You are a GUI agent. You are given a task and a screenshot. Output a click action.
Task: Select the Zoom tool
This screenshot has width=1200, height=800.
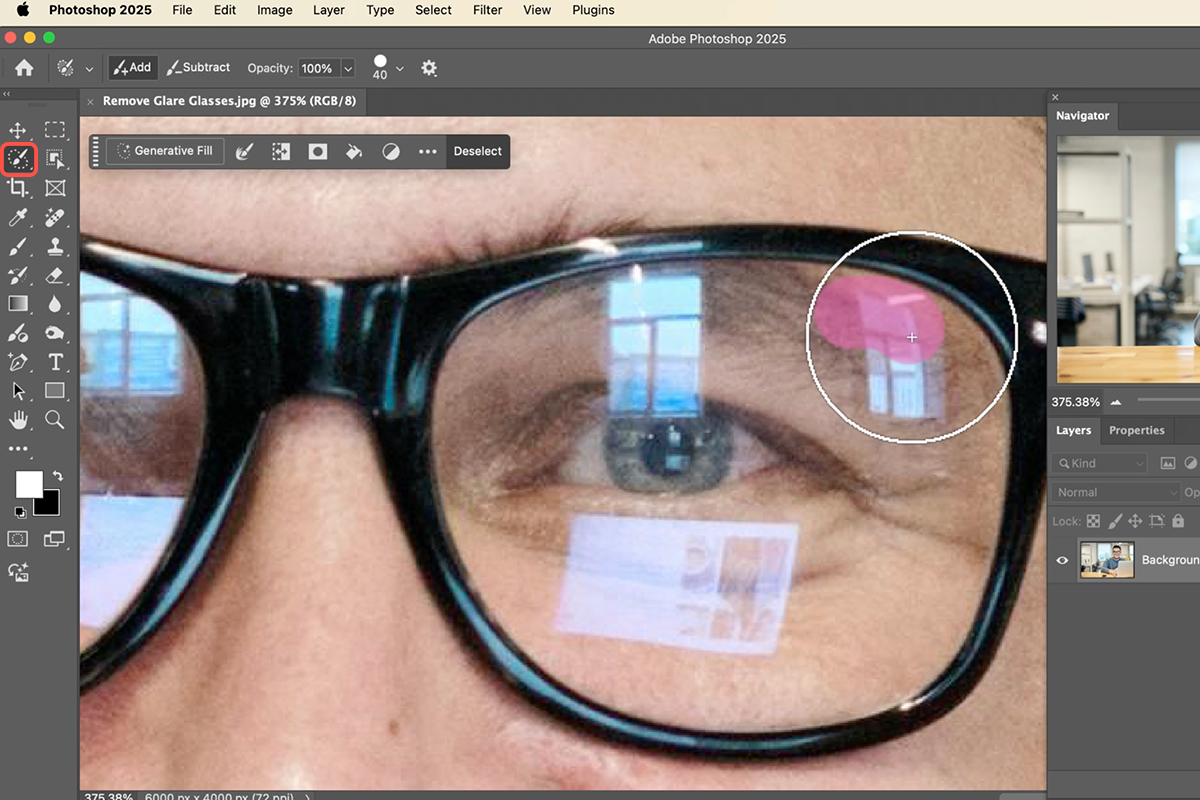tap(55, 420)
